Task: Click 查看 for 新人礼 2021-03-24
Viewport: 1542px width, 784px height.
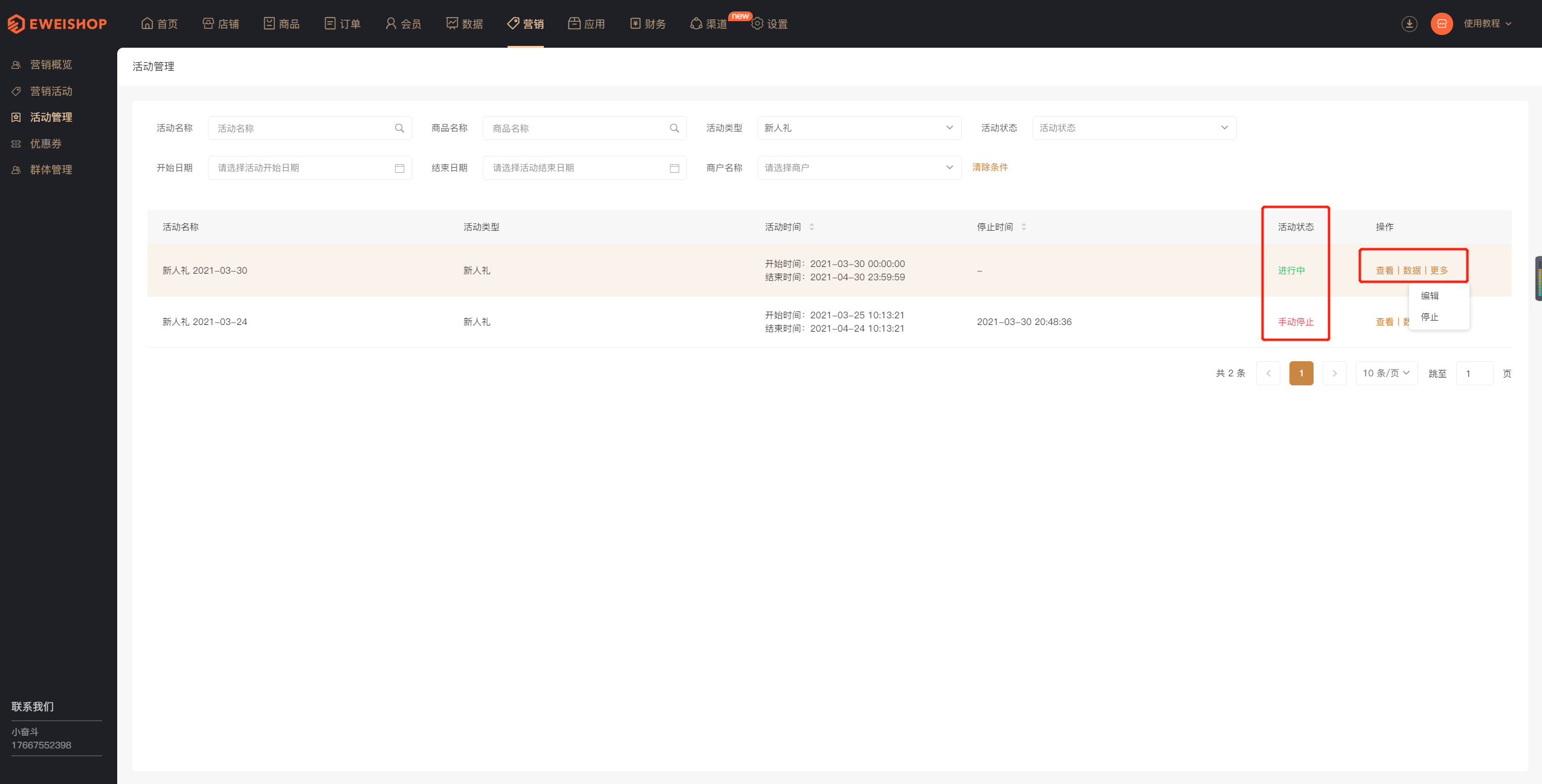Action: coord(1384,322)
